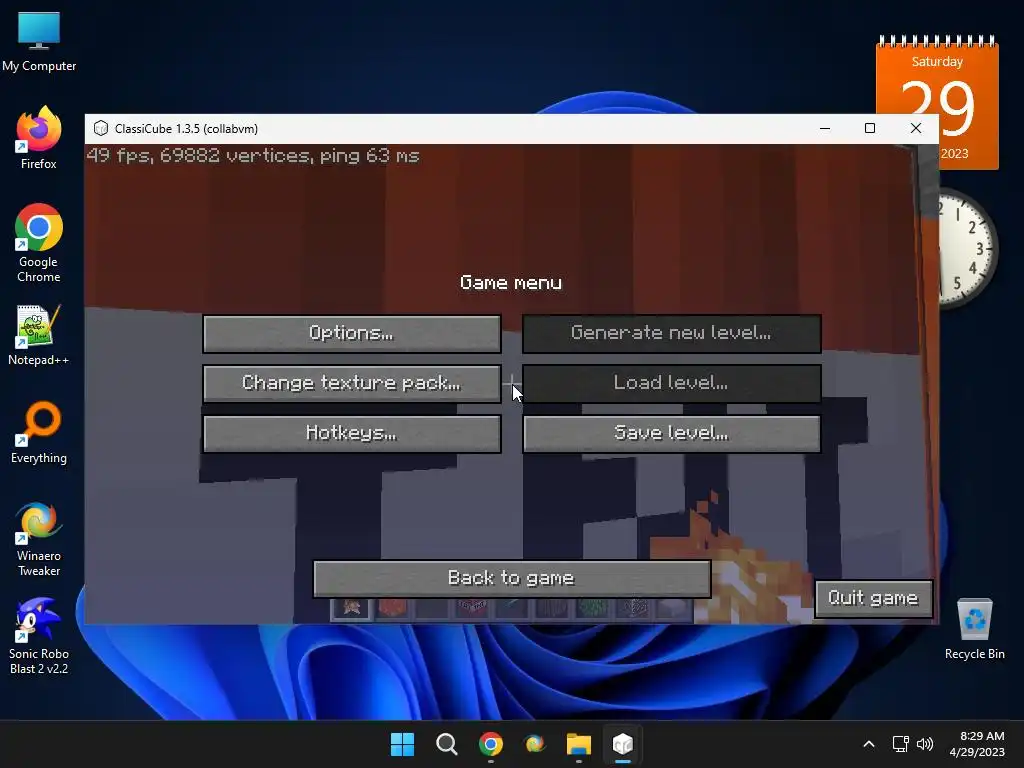Open taskbar Search
1024x768 pixels.
pyautogui.click(x=447, y=744)
